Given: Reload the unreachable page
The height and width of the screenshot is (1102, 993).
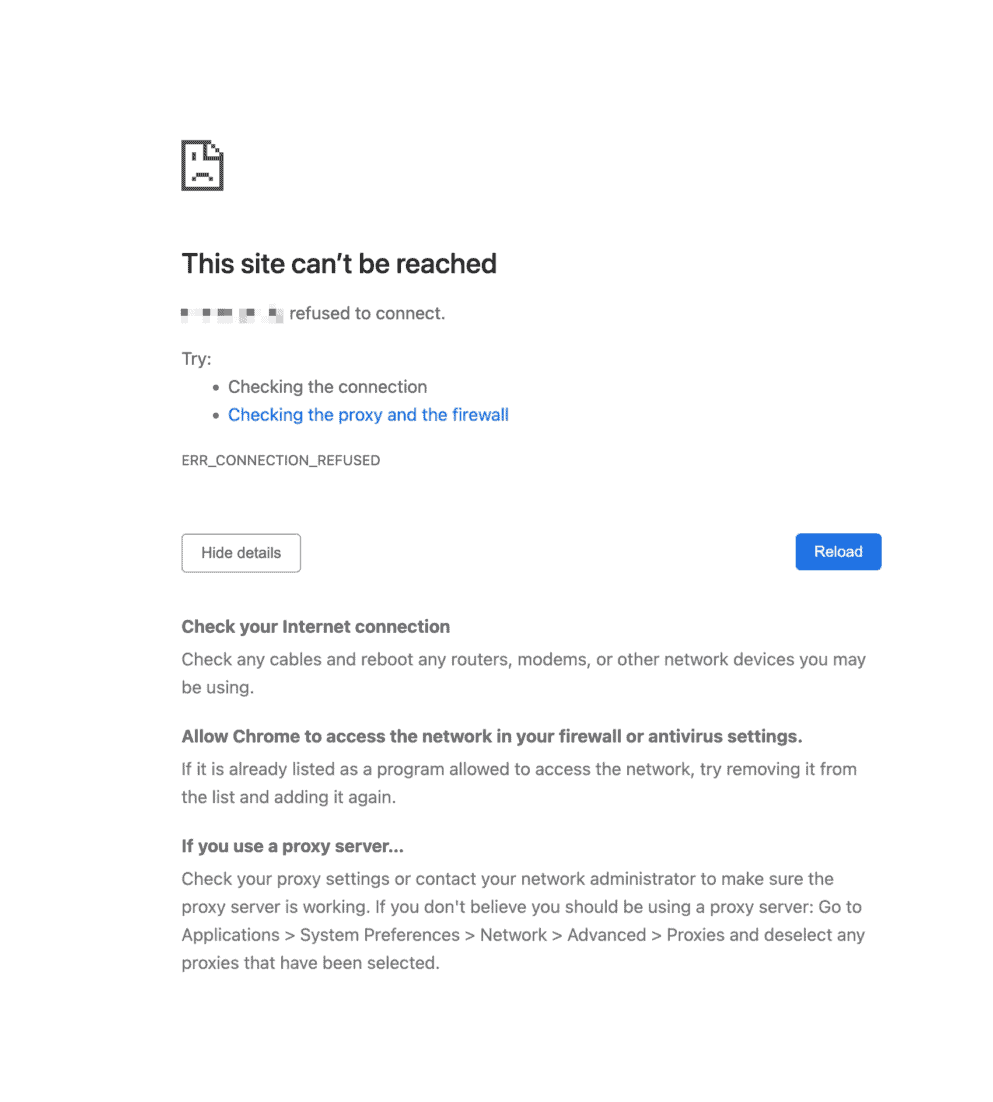Looking at the screenshot, I should click(x=838, y=552).
